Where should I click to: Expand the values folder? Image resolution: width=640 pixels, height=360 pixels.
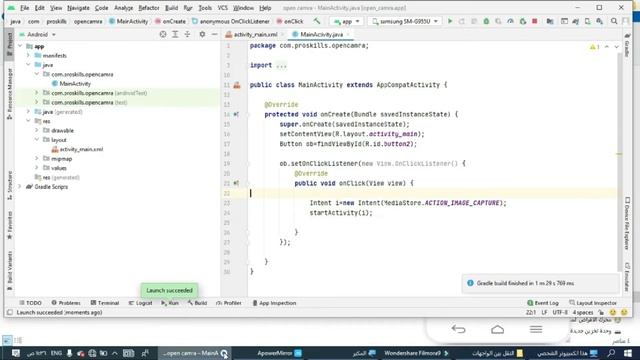coord(36,168)
